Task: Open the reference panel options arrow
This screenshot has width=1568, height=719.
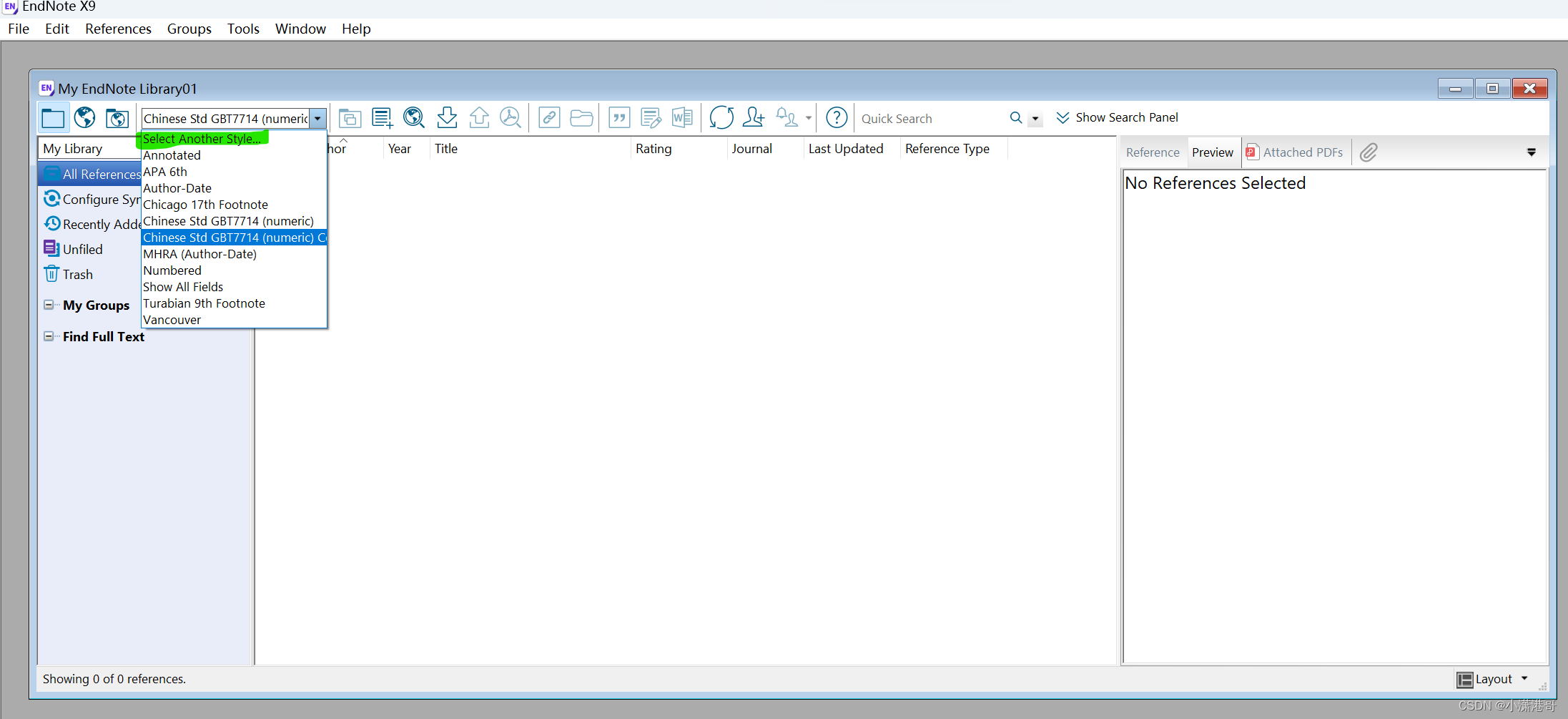Action: coord(1532,152)
